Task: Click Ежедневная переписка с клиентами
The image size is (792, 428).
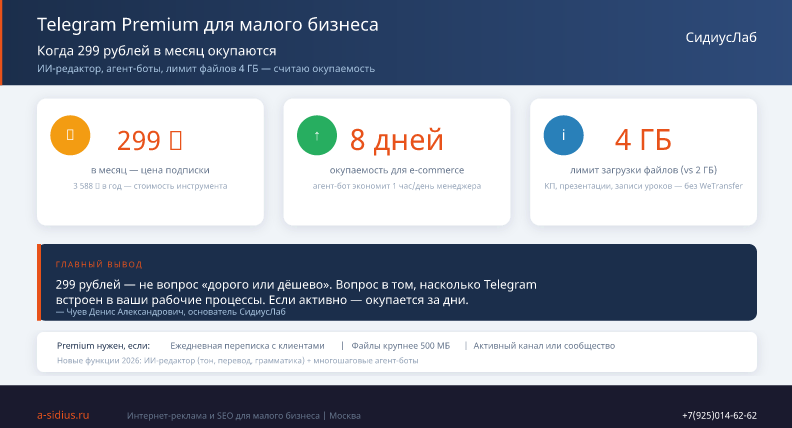Action: (x=247, y=346)
